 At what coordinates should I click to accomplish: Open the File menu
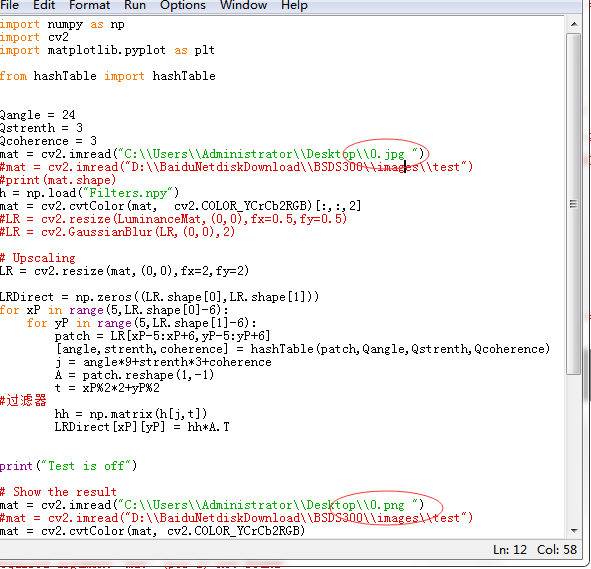coord(9,5)
